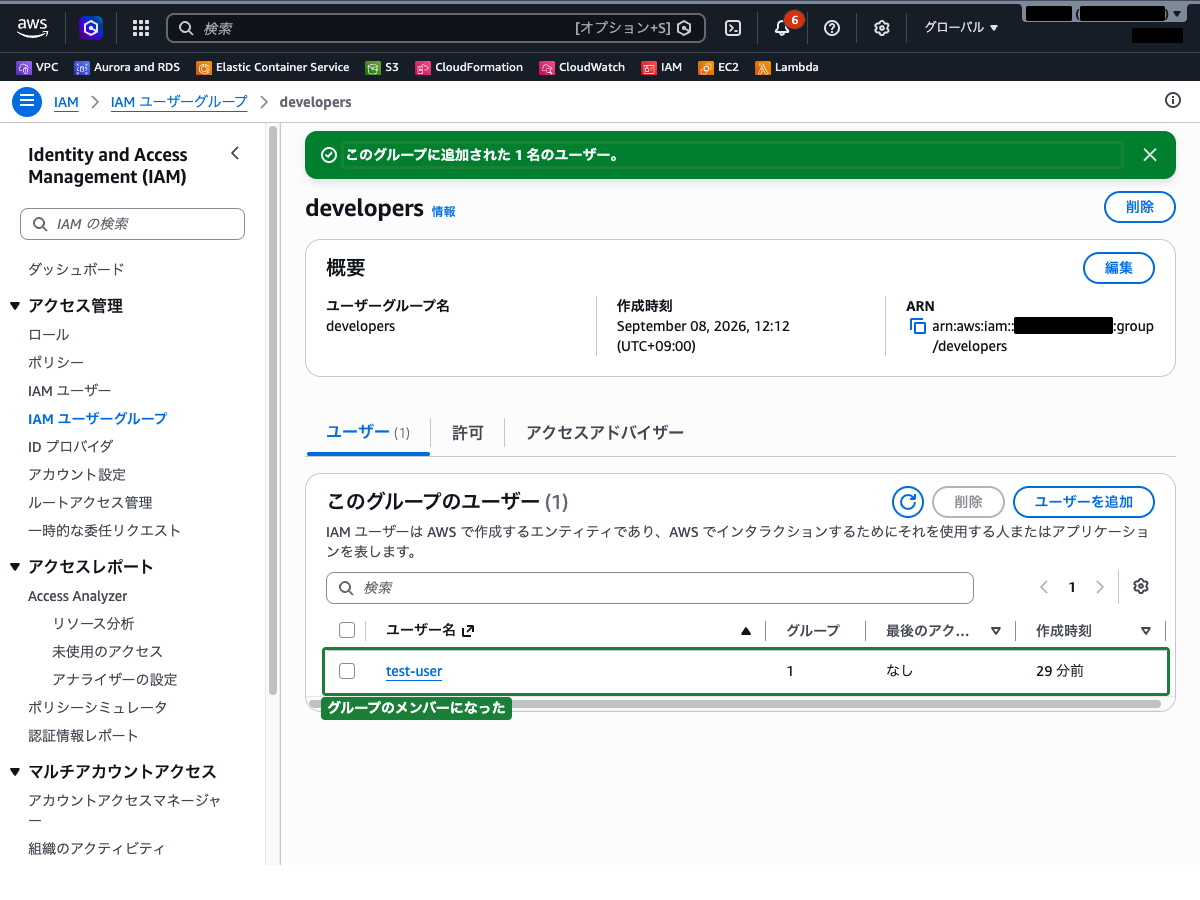Sort by ユーザー名 column arrow
Viewport: 1200px width, 900px height.
pos(745,631)
